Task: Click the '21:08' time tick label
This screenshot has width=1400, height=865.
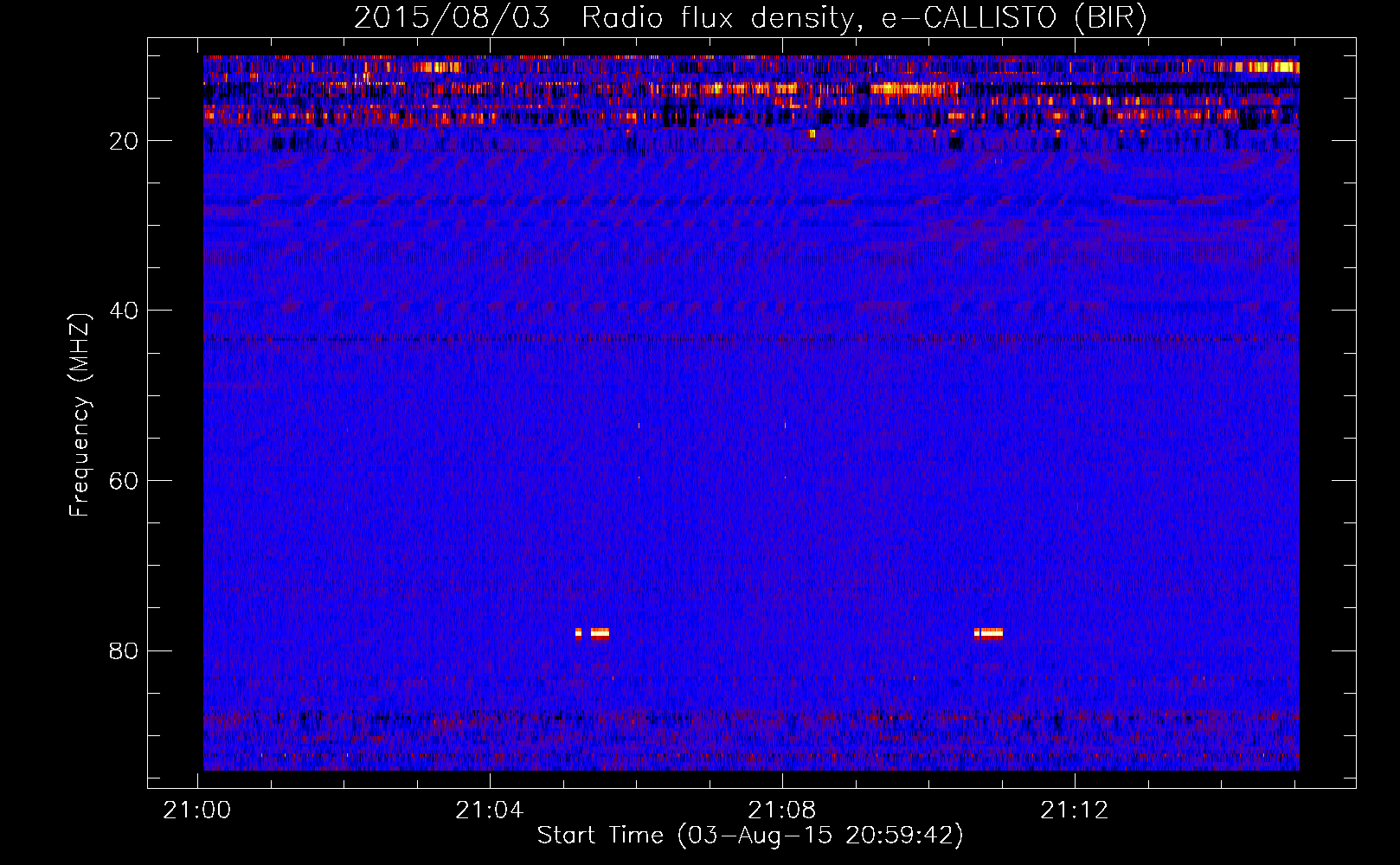Action: click(x=782, y=811)
